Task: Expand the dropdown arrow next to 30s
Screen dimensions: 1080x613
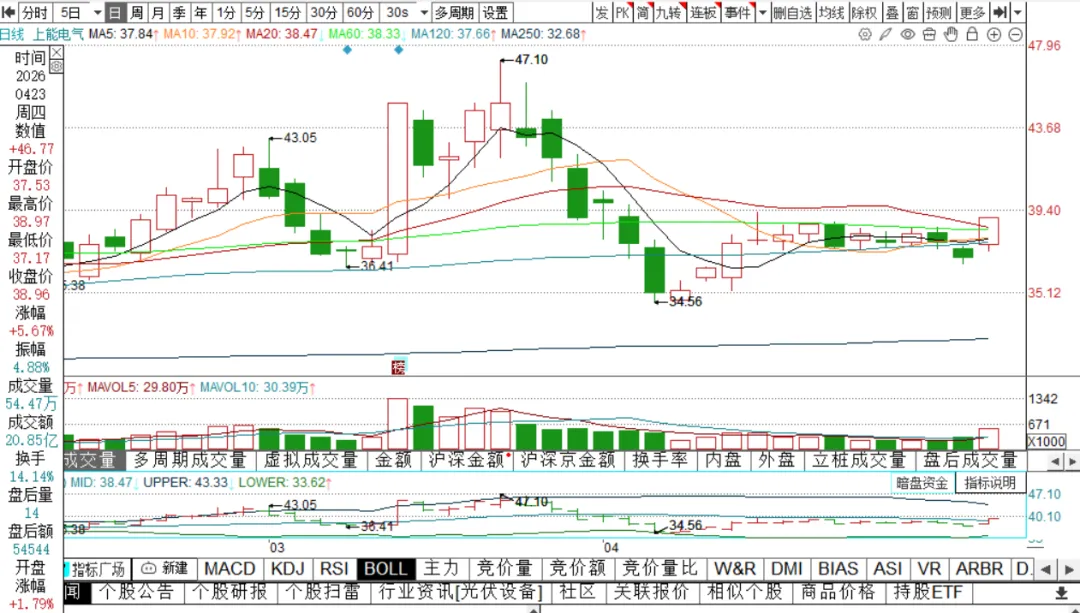Action: [424, 12]
